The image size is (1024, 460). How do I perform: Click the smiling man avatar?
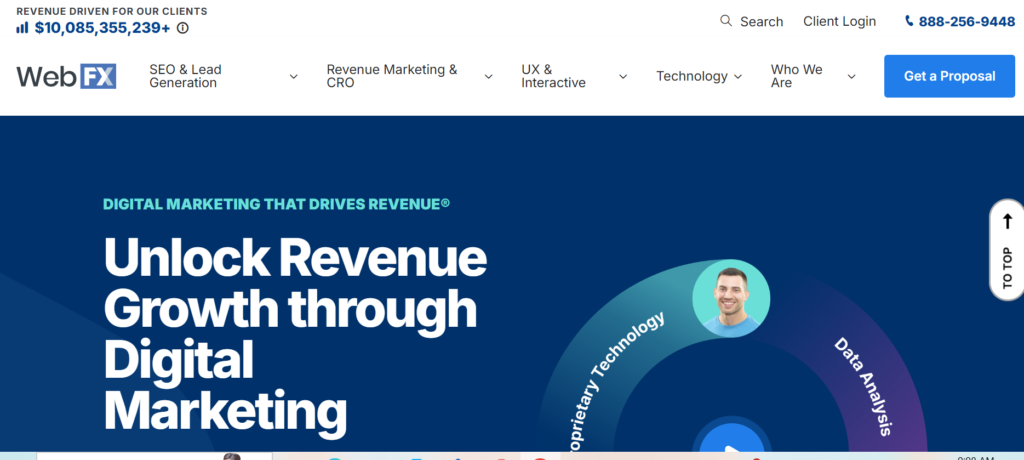731,299
